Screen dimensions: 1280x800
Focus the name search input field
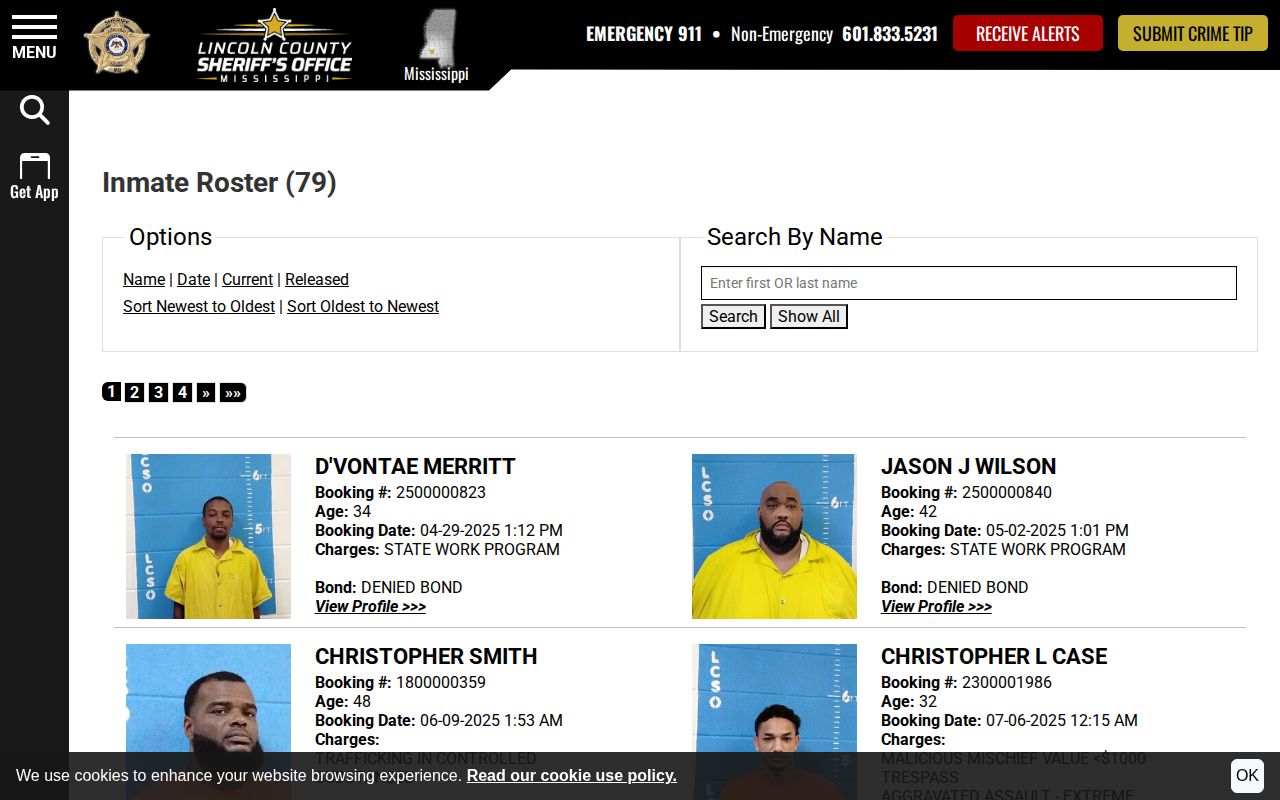(969, 283)
